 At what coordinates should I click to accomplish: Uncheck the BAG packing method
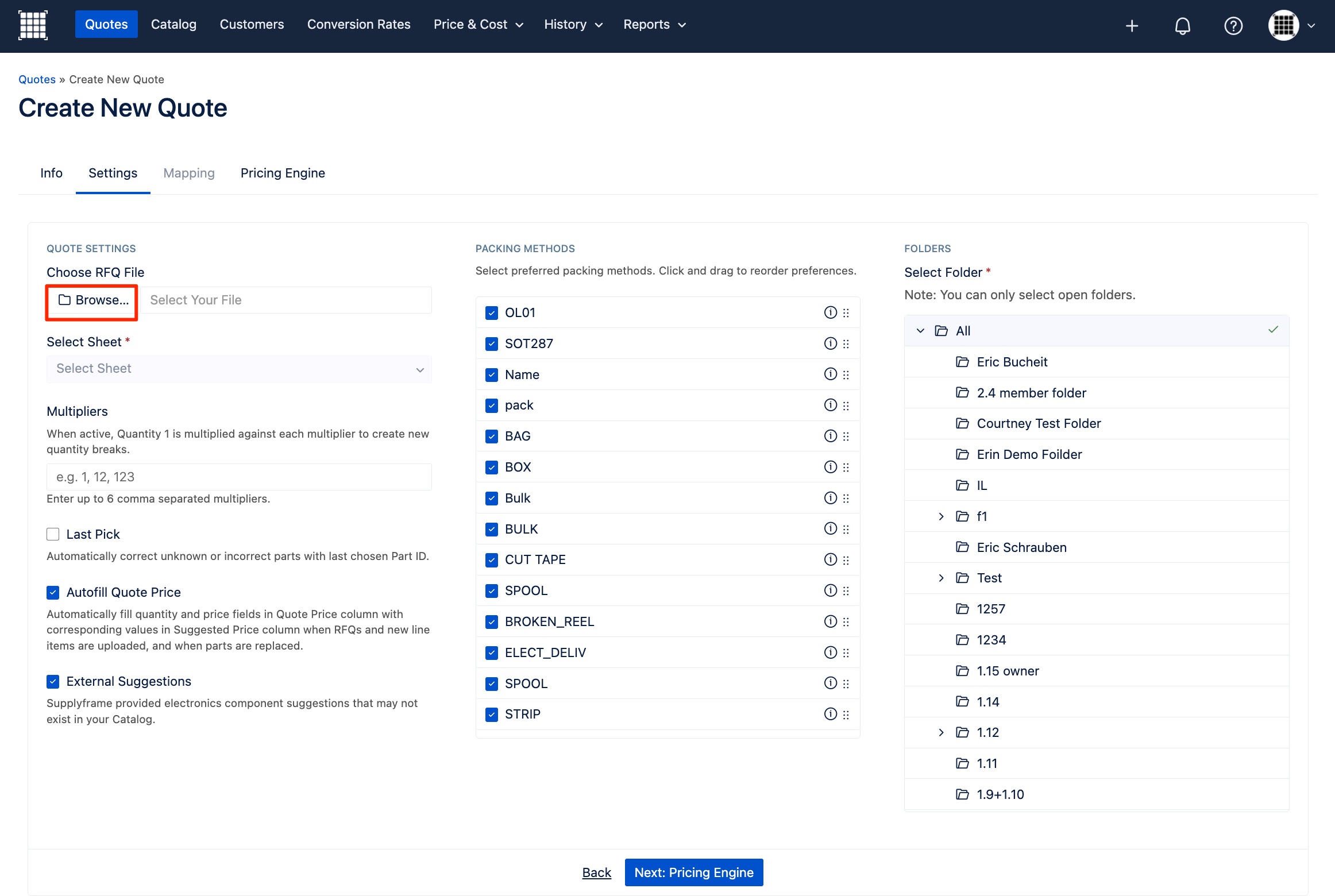click(492, 436)
